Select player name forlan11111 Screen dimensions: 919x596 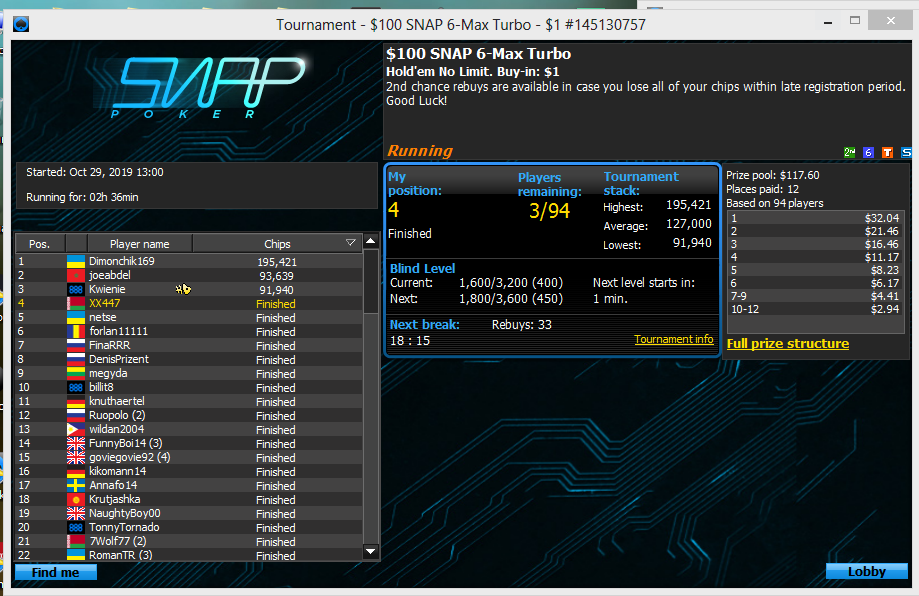[x=118, y=332]
